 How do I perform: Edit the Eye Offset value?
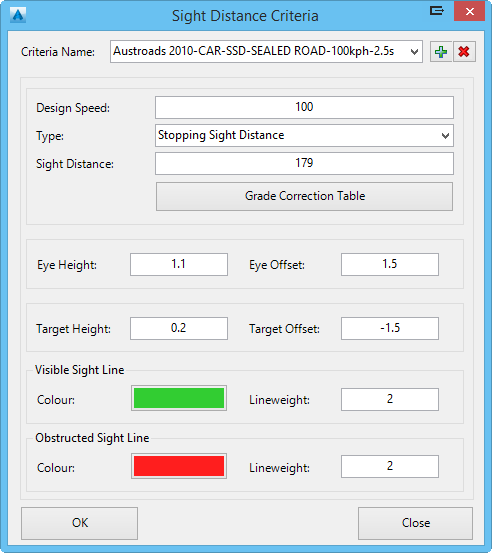point(390,264)
